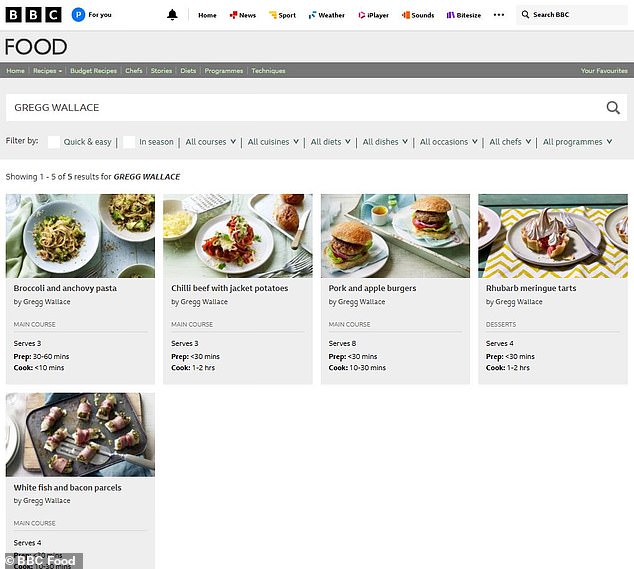
Task: Toggle the In season checkbox
Action: point(129,142)
